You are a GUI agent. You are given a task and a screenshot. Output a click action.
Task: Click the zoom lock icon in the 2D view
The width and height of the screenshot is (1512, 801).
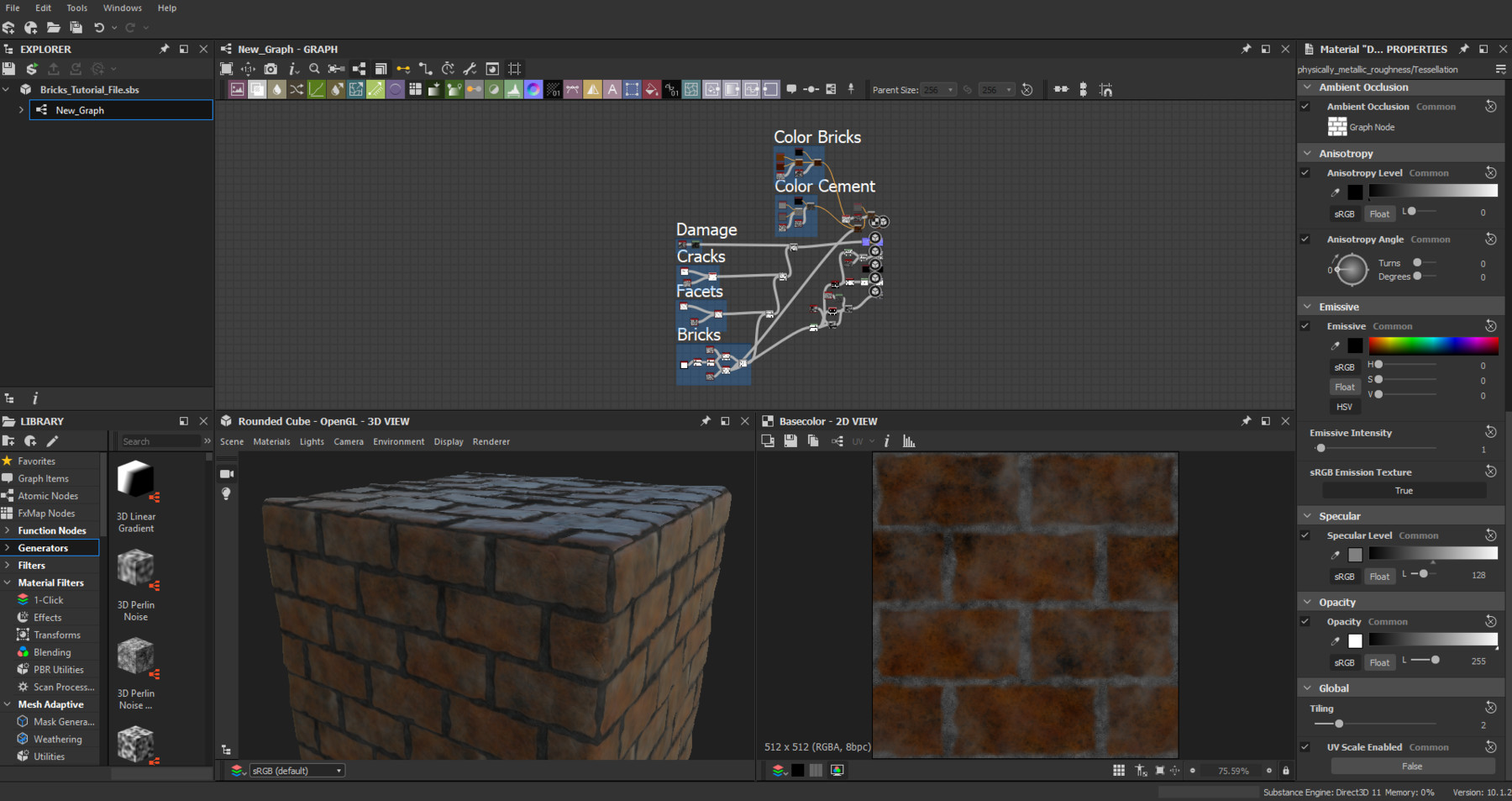coord(1285,770)
